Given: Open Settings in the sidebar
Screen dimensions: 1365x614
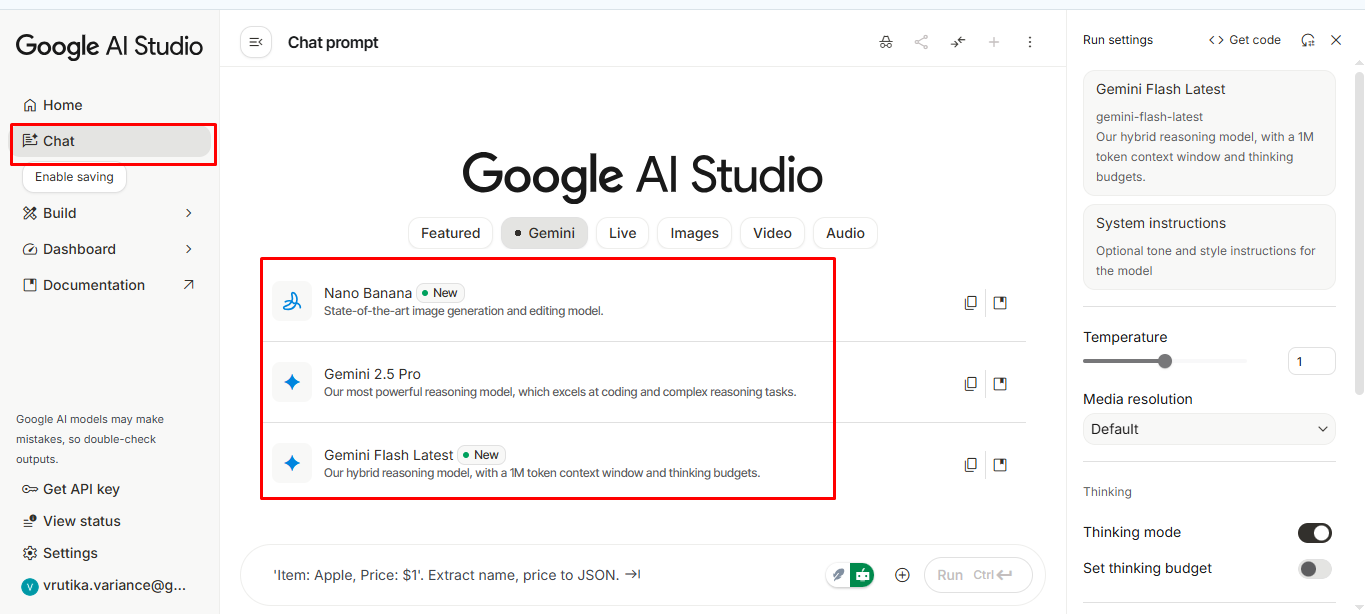Looking at the screenshot, I should tap(60, 553).
